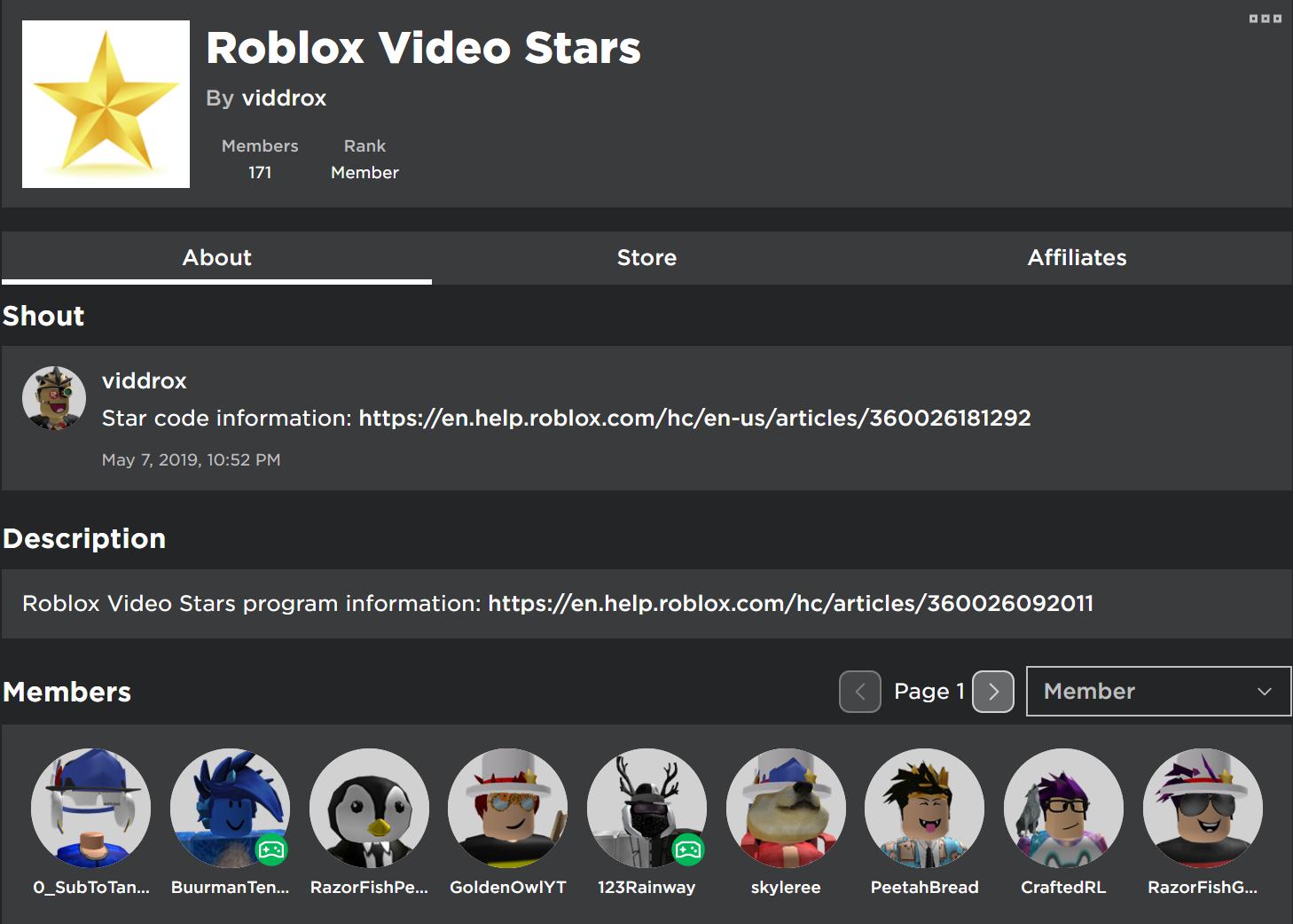Image resolution: width=1293 pixels, height=924 pixels.
Task: Open the Member rank dropdown
Action: coord(1158,691)
